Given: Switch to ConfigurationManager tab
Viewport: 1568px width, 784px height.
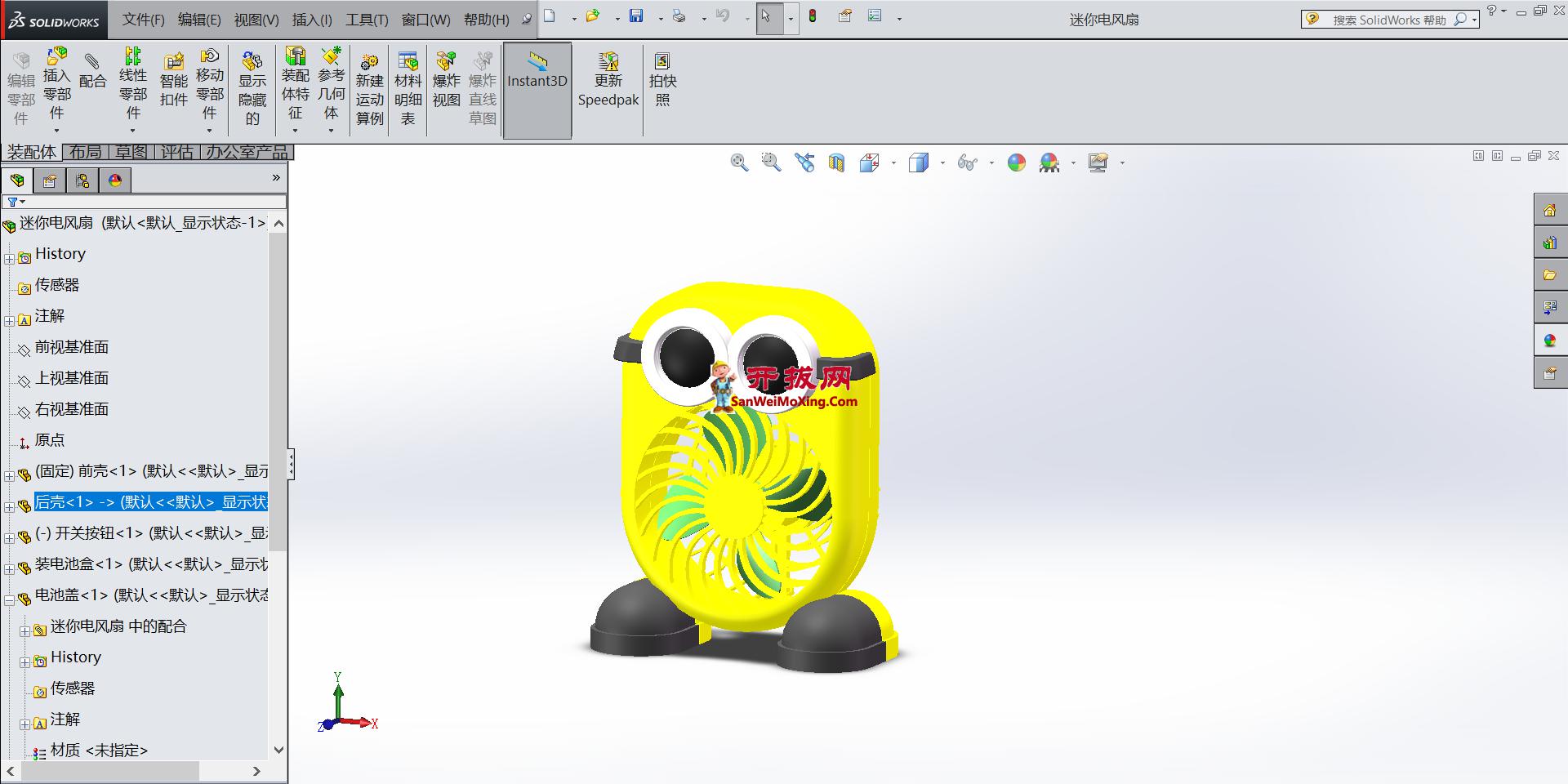Looking at the screenshot, I should [x=82, y=180].
